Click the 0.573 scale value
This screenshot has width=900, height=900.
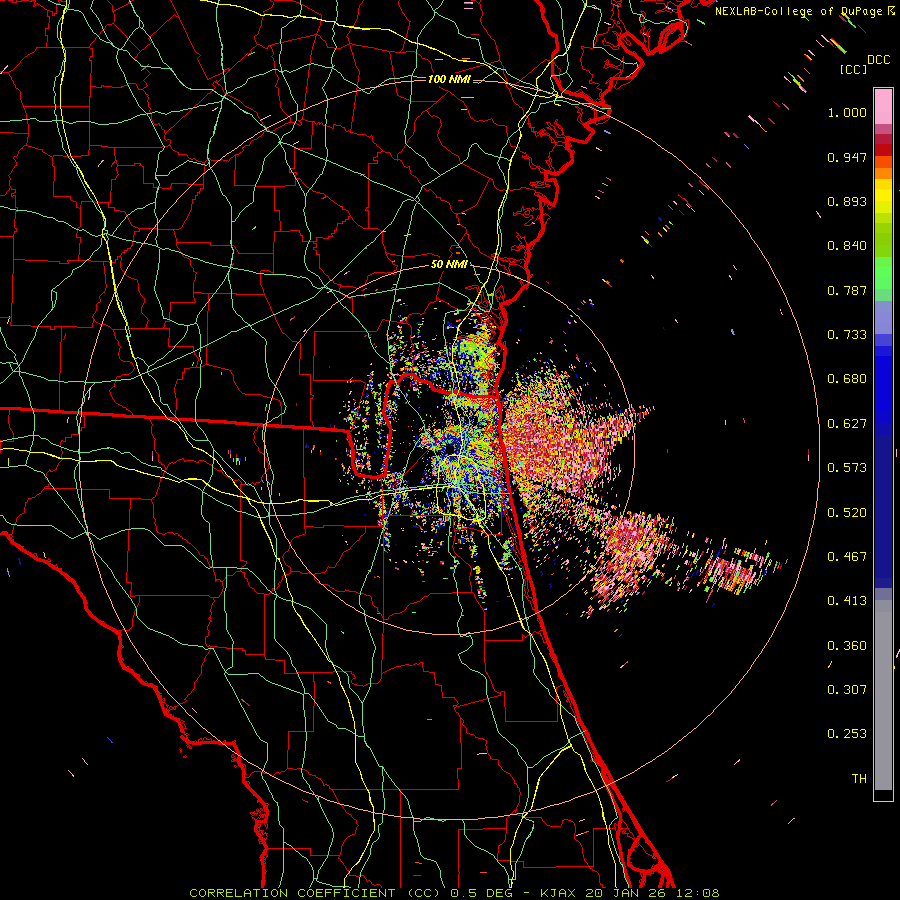(x=847, y=468)
